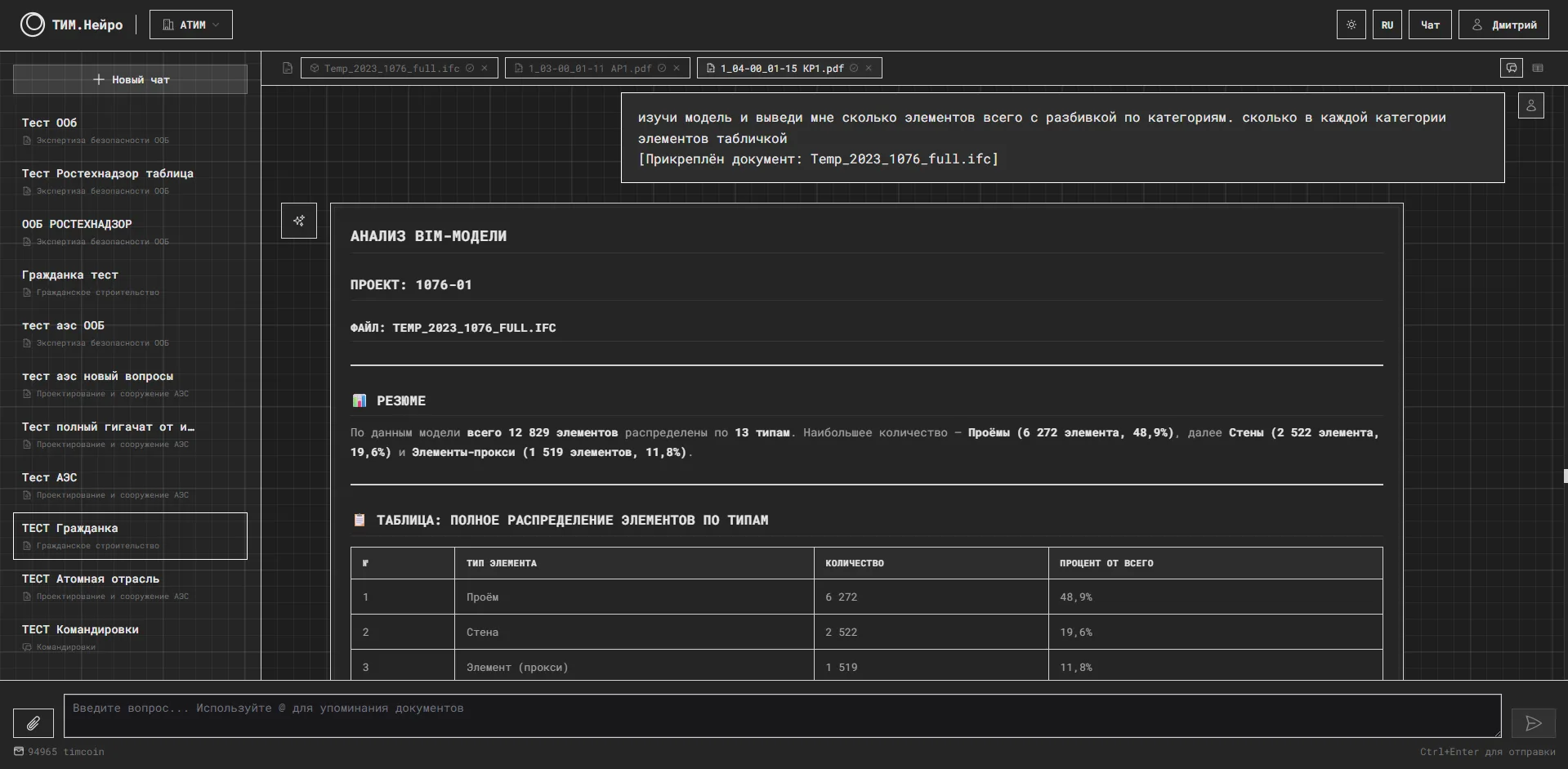The image size is (1568, 769).
Task: Click the ТАБЛИЦА: ПОЛНОЕ РАСПРЕДЕЛЕНИЕ heading
Action: pyautogui.click(x=572, y=521)
